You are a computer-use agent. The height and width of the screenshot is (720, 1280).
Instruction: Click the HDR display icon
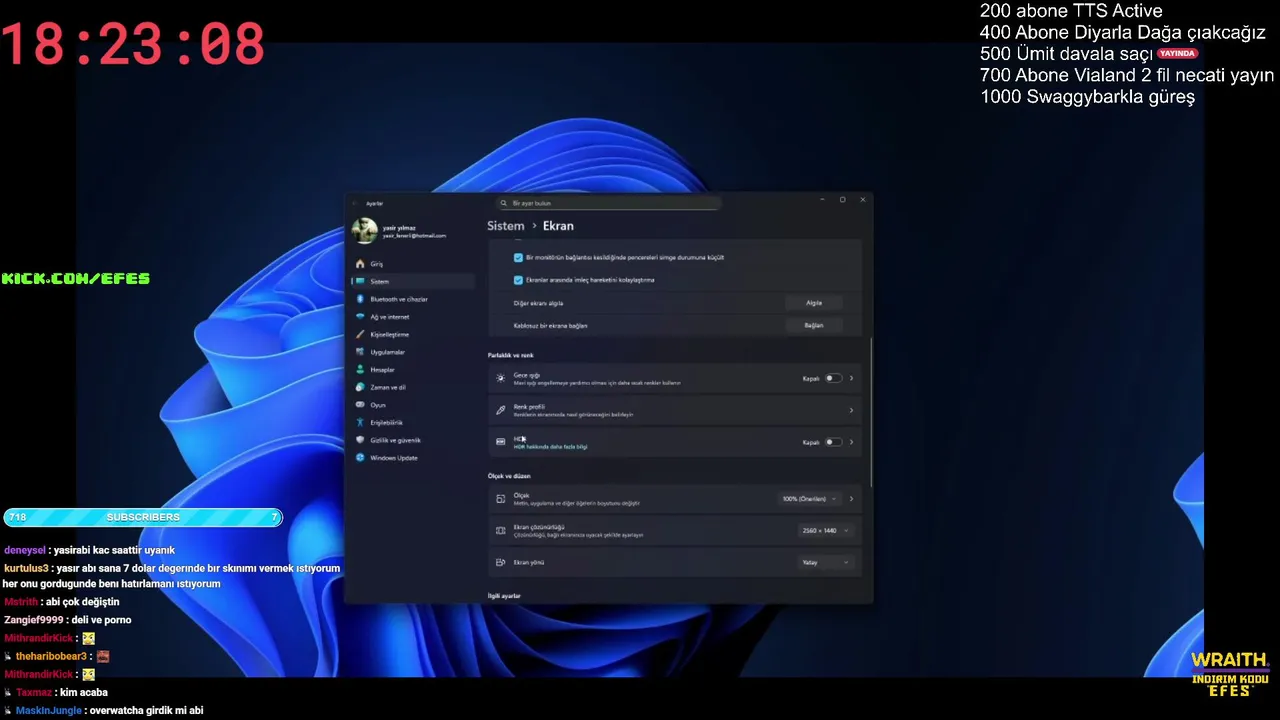click(501, 442)
